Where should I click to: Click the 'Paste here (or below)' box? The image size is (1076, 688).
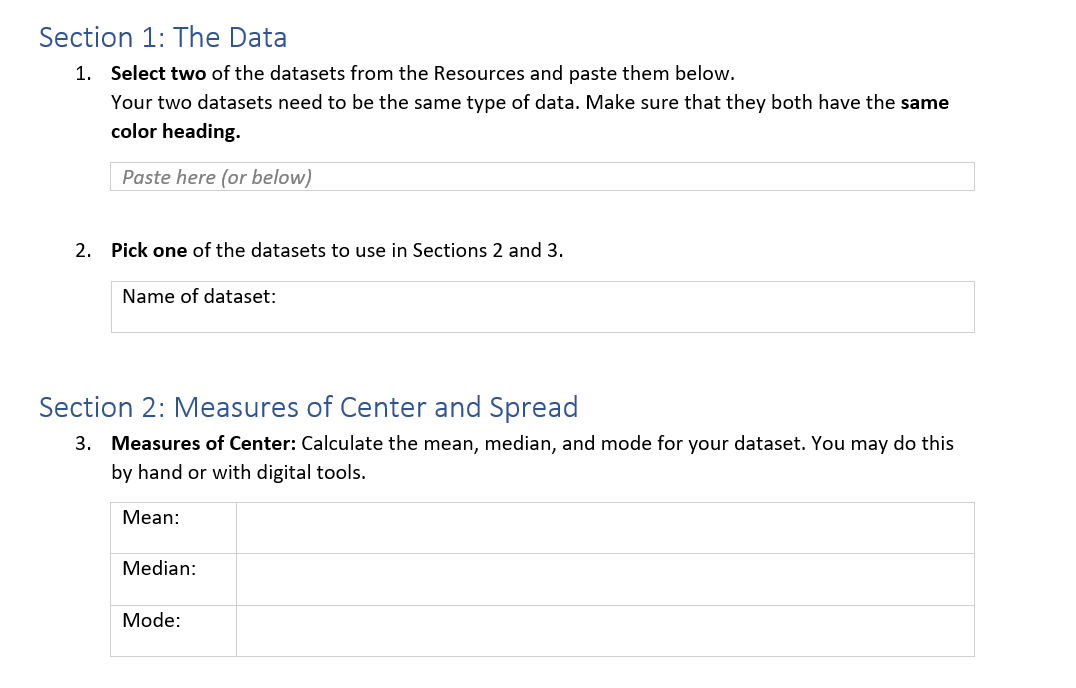542,177
